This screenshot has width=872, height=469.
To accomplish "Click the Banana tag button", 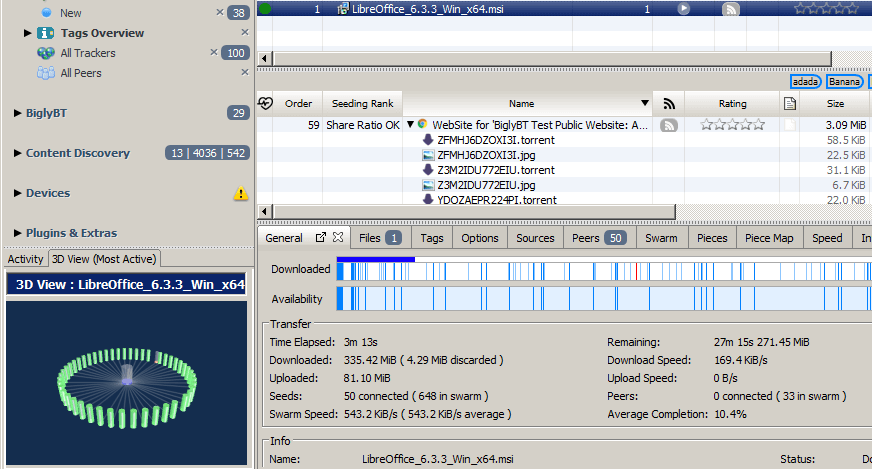I will tap(844, 82).
